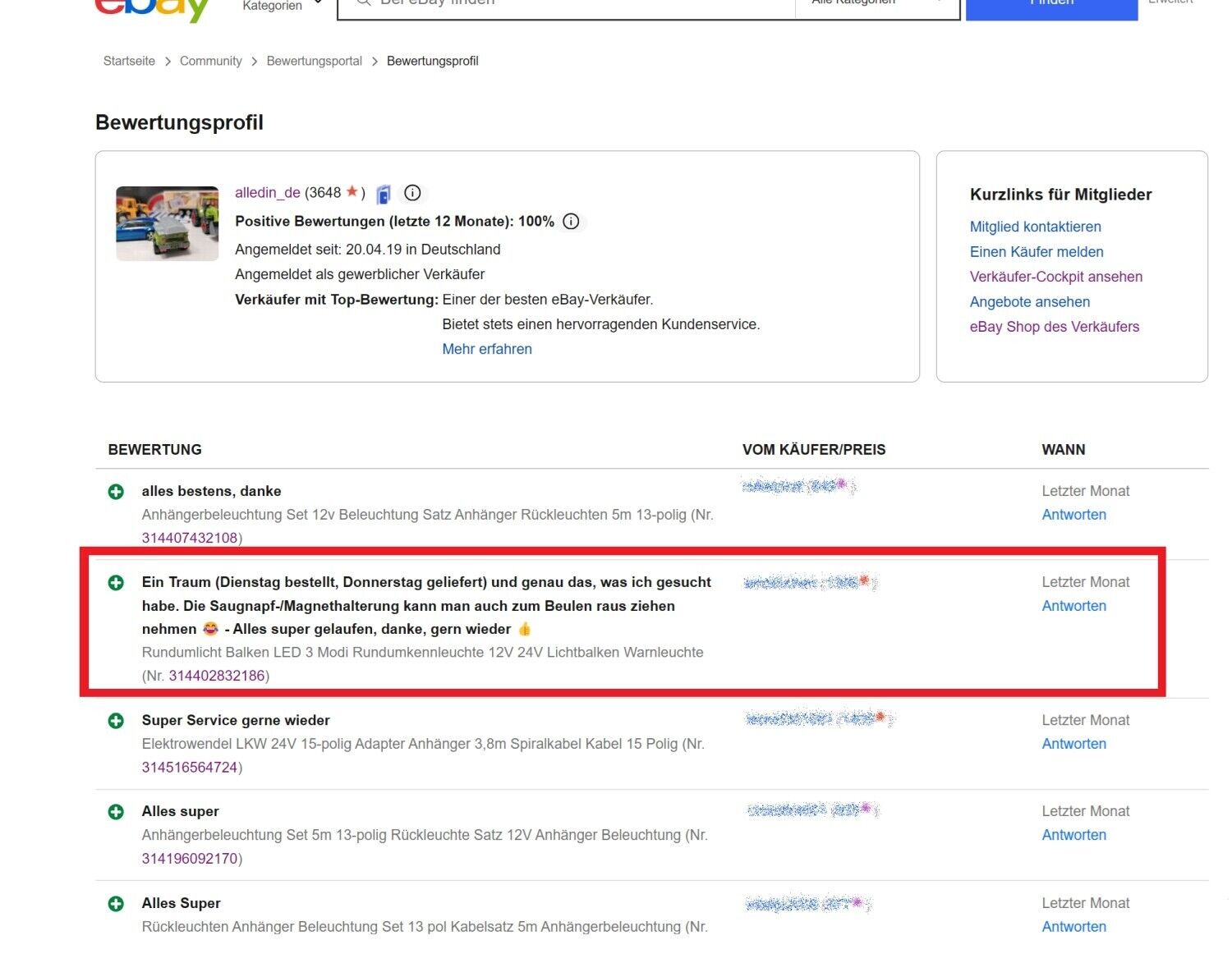Click Antworten for 'Super Service gerne wieder'
This screenshot has height=954, width=1232.
point(1073,744)
